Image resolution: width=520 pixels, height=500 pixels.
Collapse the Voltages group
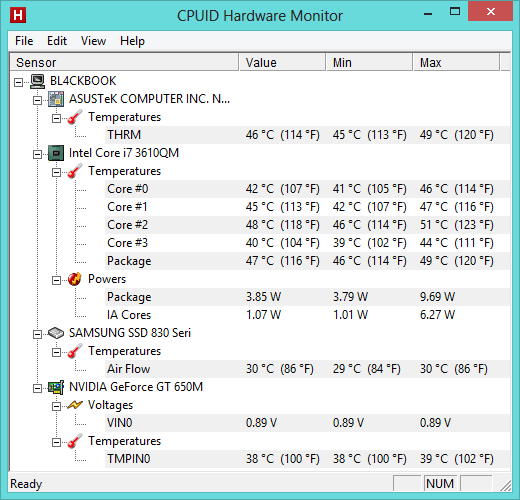coord(57,406)
